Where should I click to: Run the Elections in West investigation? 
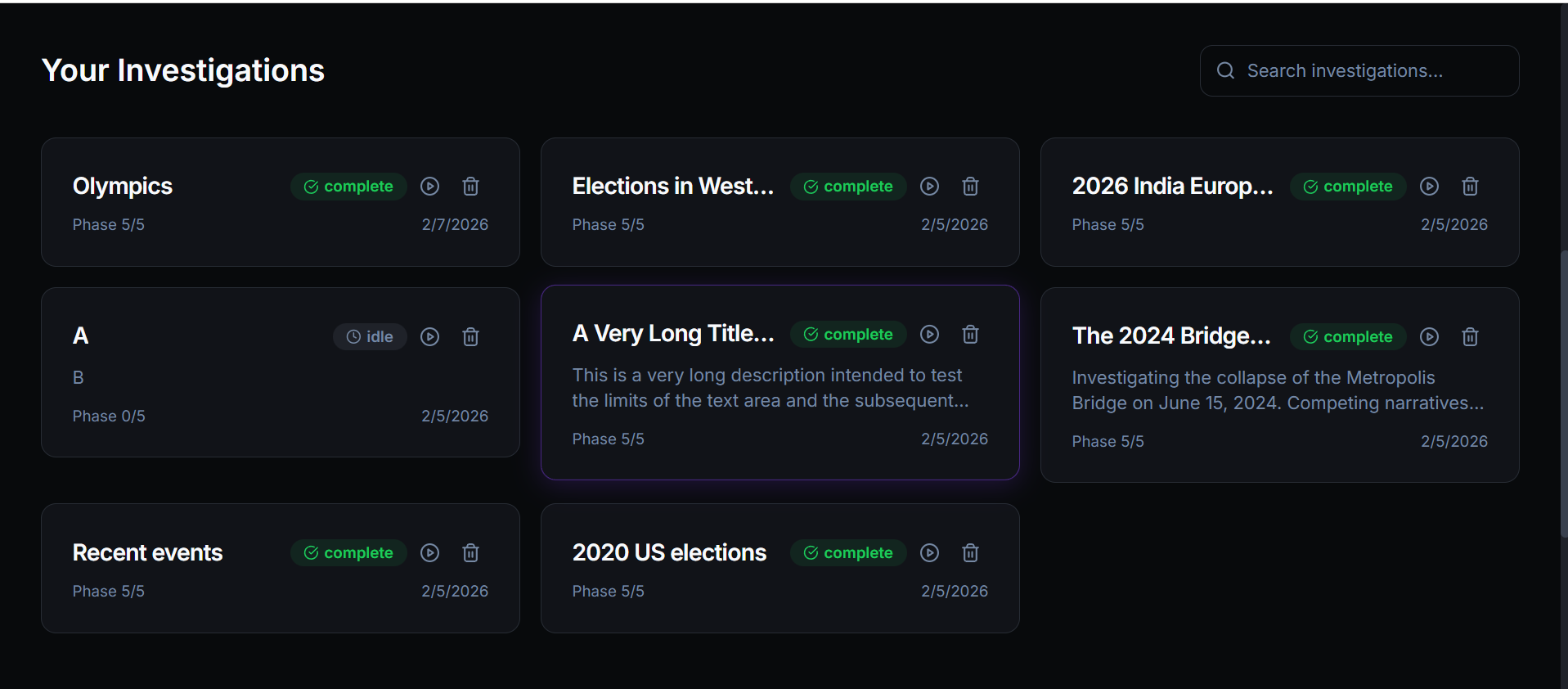click(x=929, y=187)
